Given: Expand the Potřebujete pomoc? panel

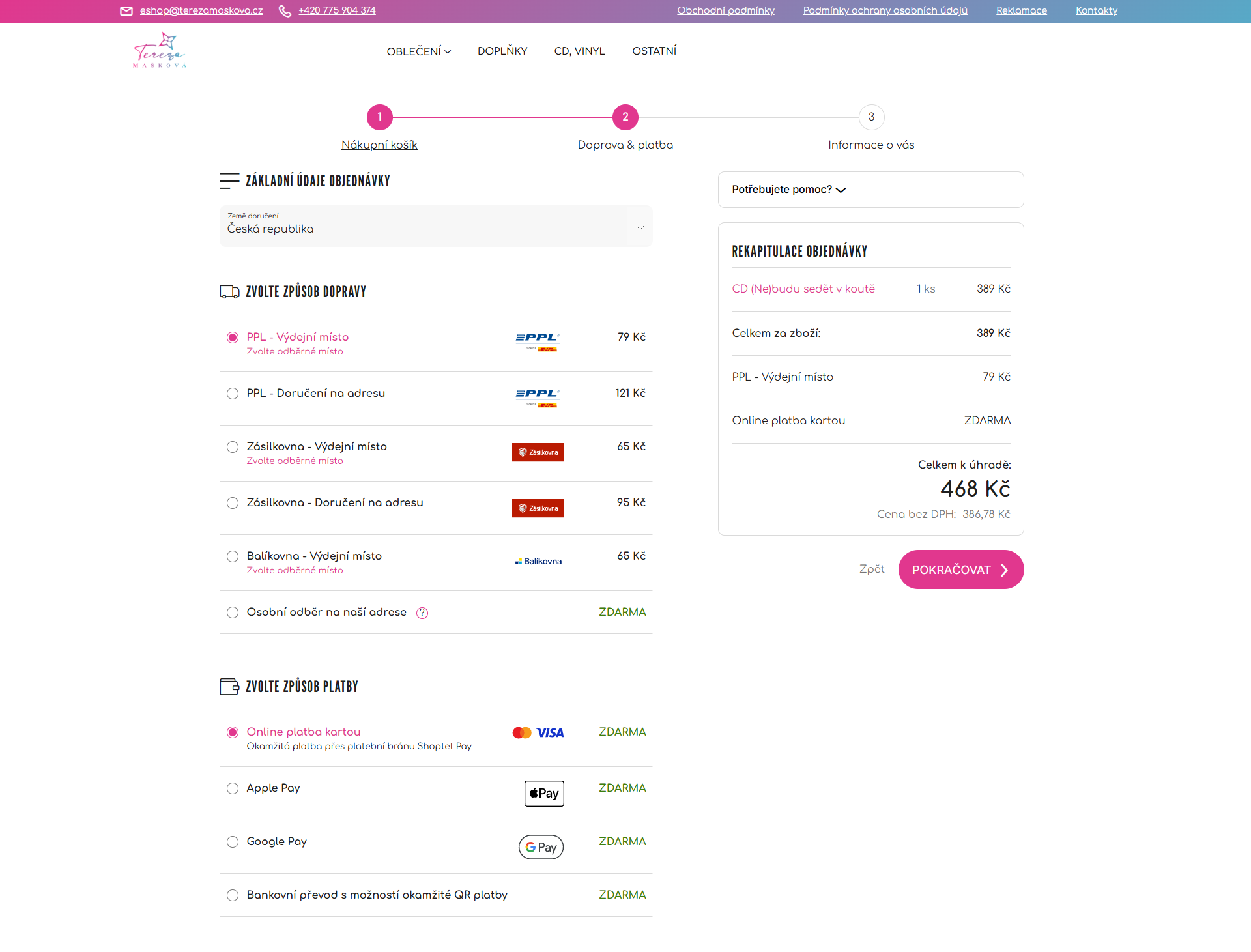Looking at the screenshot, I should pos(870,190).
